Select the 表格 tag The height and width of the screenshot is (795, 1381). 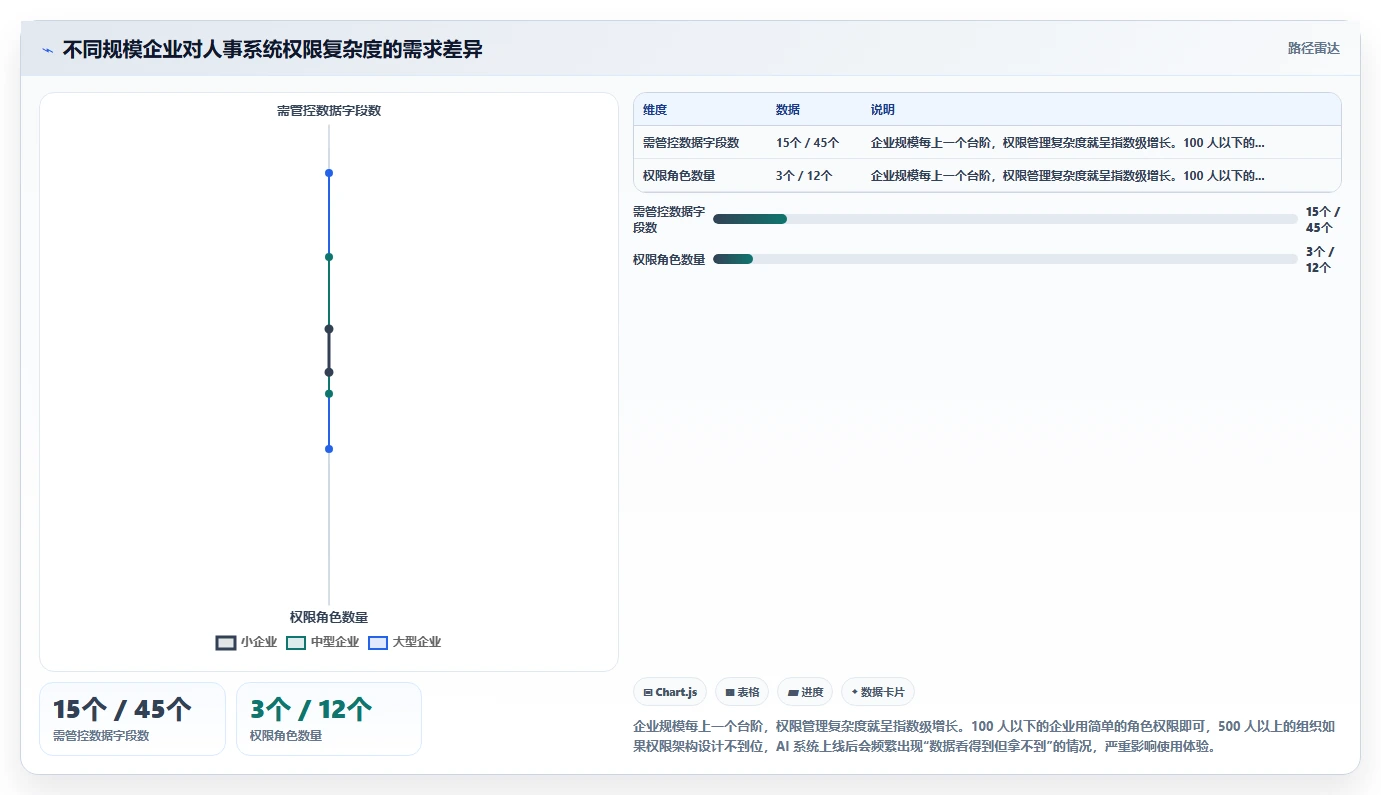pyautogui.click(x=742, y=692)
